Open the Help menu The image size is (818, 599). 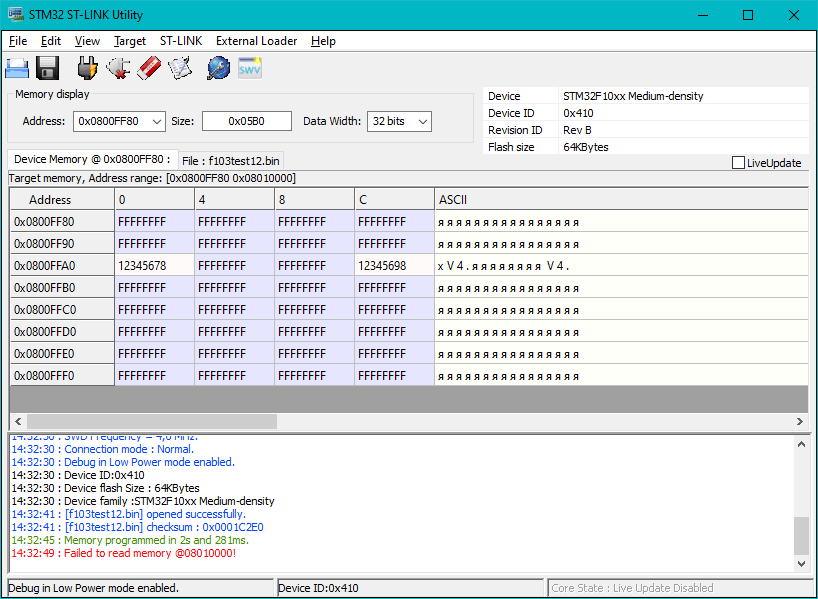click(x=323, y=41)
